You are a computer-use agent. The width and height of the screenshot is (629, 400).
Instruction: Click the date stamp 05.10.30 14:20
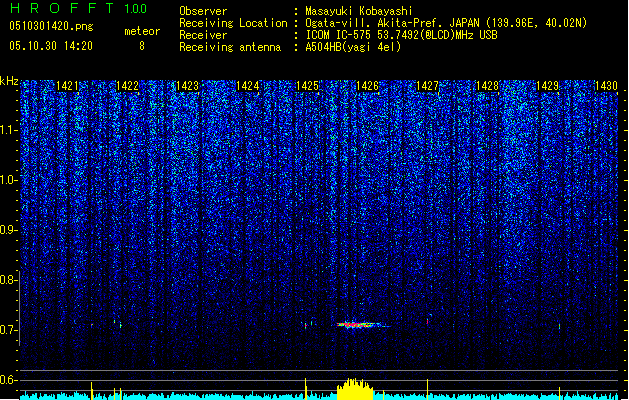51,46
